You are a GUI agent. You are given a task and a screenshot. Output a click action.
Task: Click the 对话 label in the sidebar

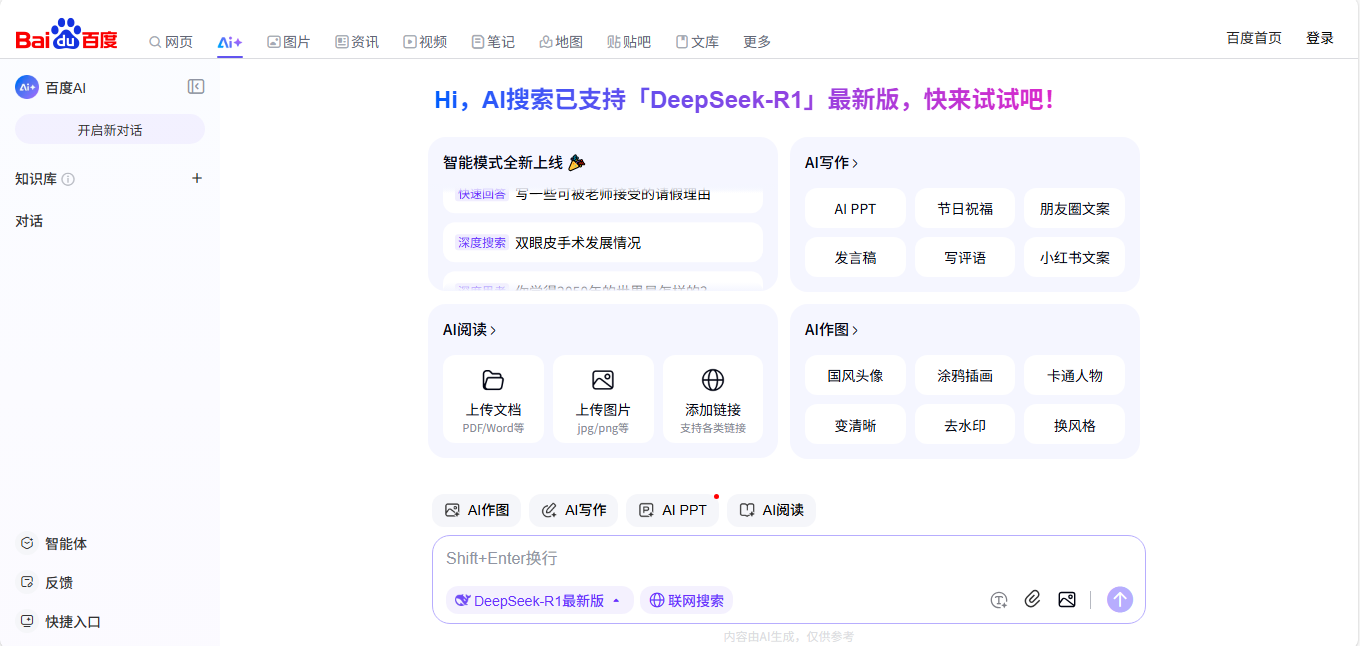tap(29, 221)
